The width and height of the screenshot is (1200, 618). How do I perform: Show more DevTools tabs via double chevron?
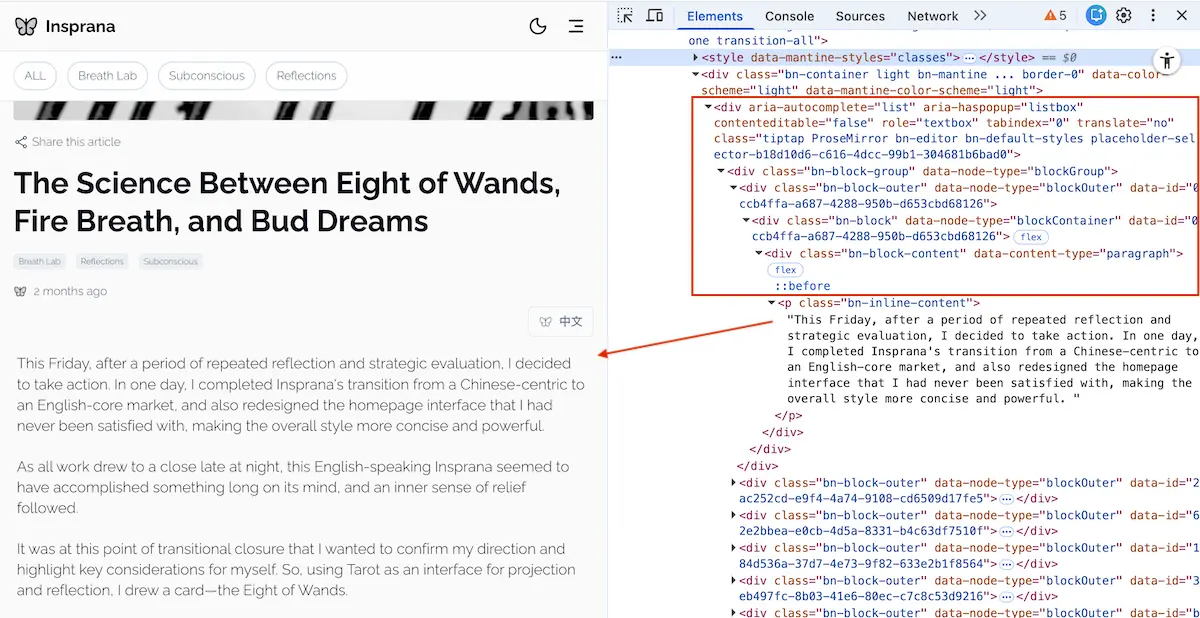pyautogui.click(x=980, y=15)
